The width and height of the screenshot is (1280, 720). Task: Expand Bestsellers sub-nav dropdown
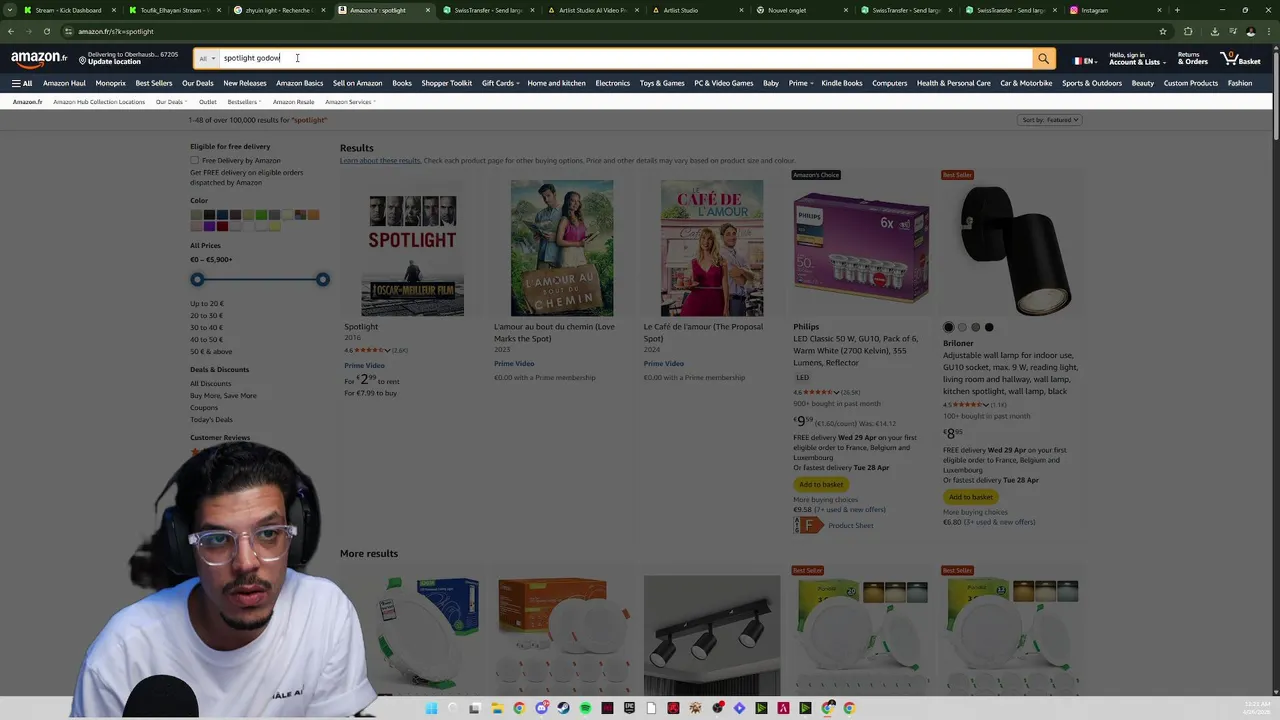pos(244,102)
